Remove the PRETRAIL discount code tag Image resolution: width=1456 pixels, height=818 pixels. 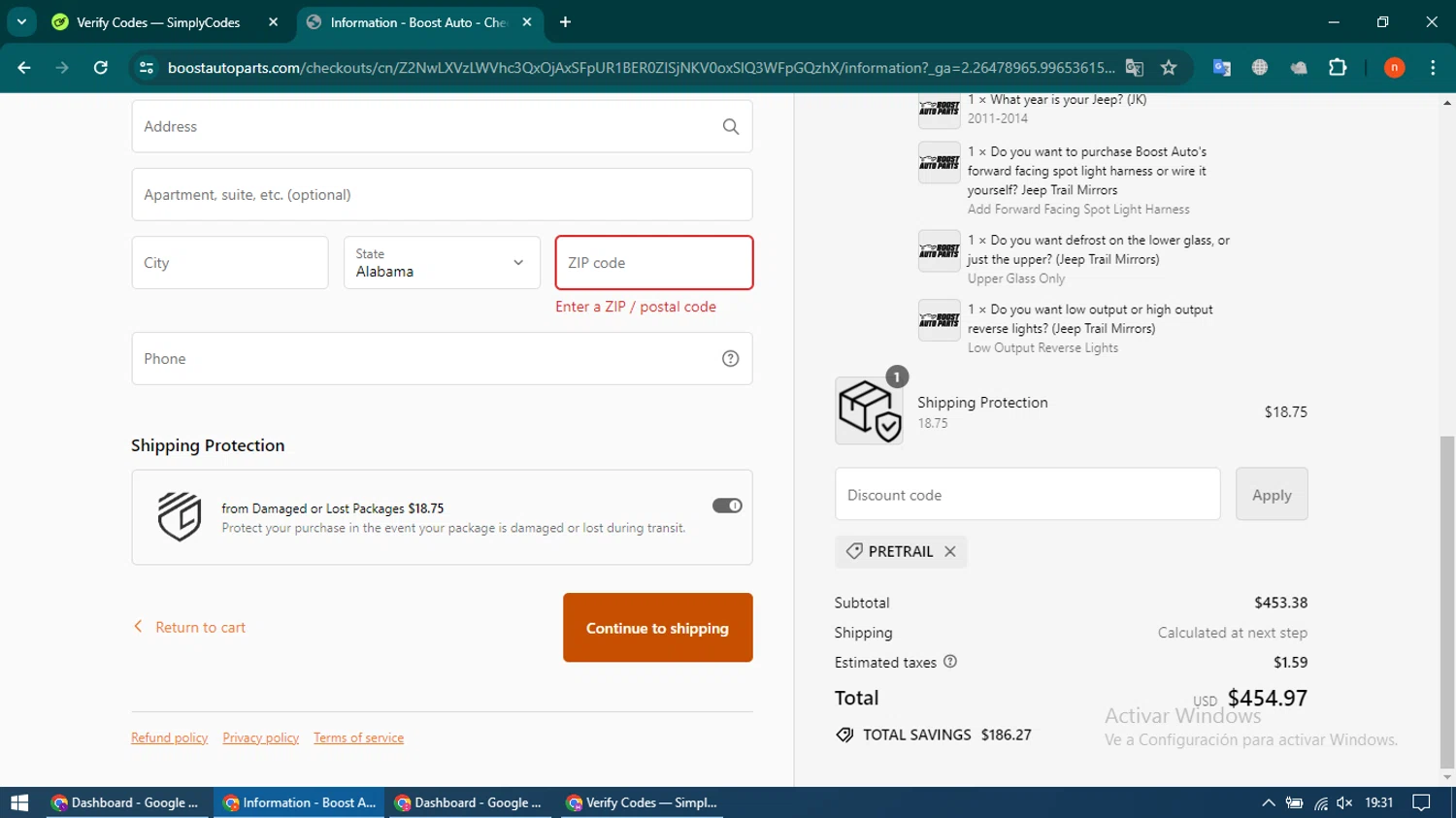(x=950, y=551)
